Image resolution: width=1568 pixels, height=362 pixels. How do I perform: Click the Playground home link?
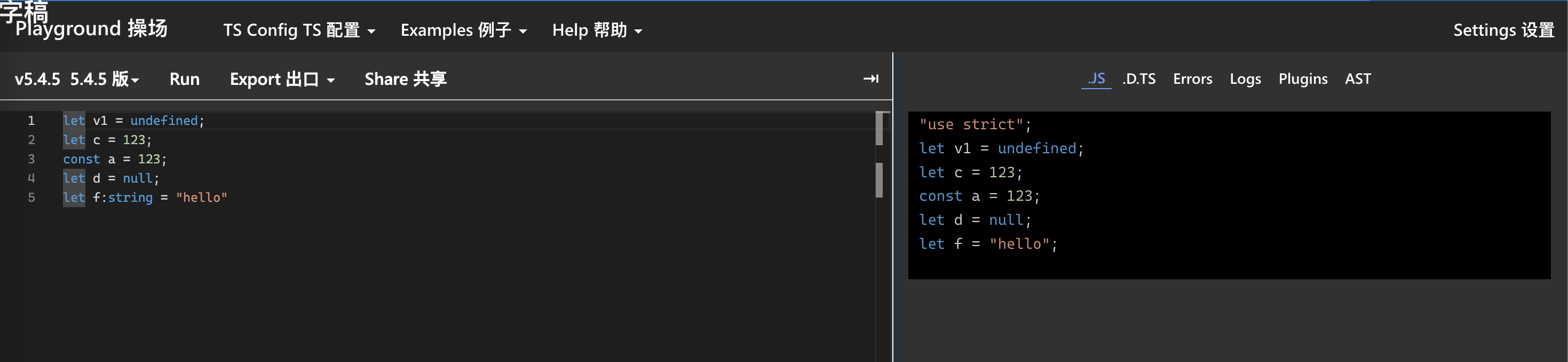click(x=91, y=29)
